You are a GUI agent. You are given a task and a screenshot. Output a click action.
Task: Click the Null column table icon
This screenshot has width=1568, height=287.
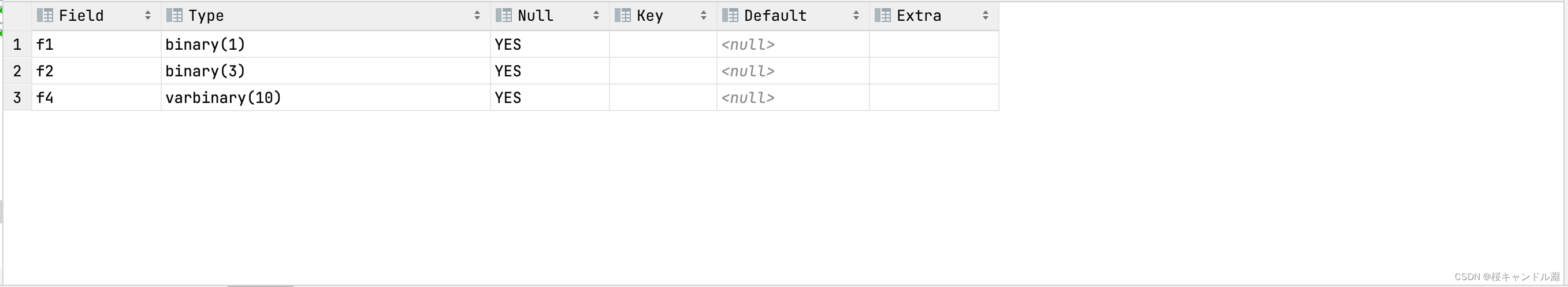tap(504, 15)
